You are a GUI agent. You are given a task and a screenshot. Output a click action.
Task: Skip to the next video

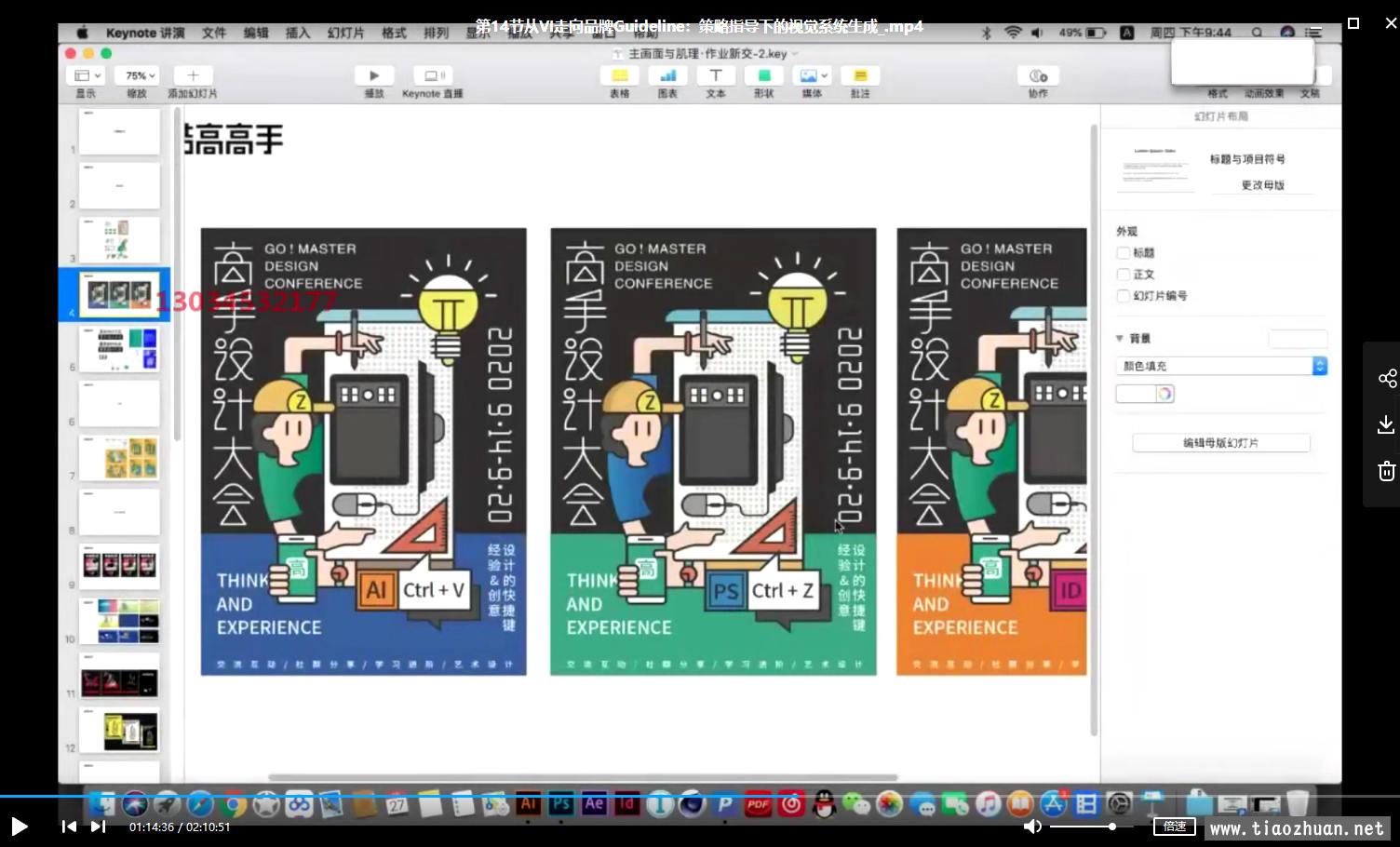pyautogui.click(x=98, y=827)
